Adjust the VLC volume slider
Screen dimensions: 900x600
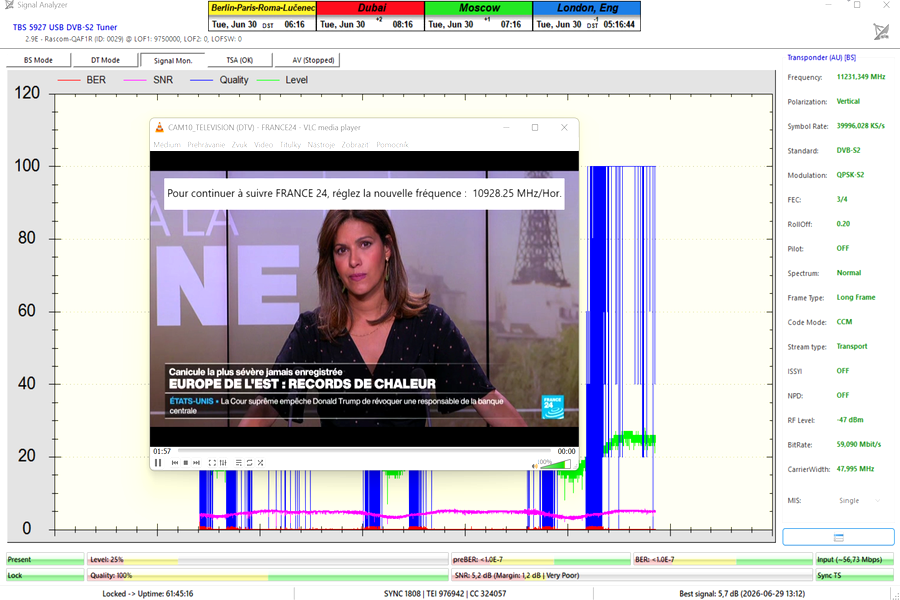click(555, 464)
